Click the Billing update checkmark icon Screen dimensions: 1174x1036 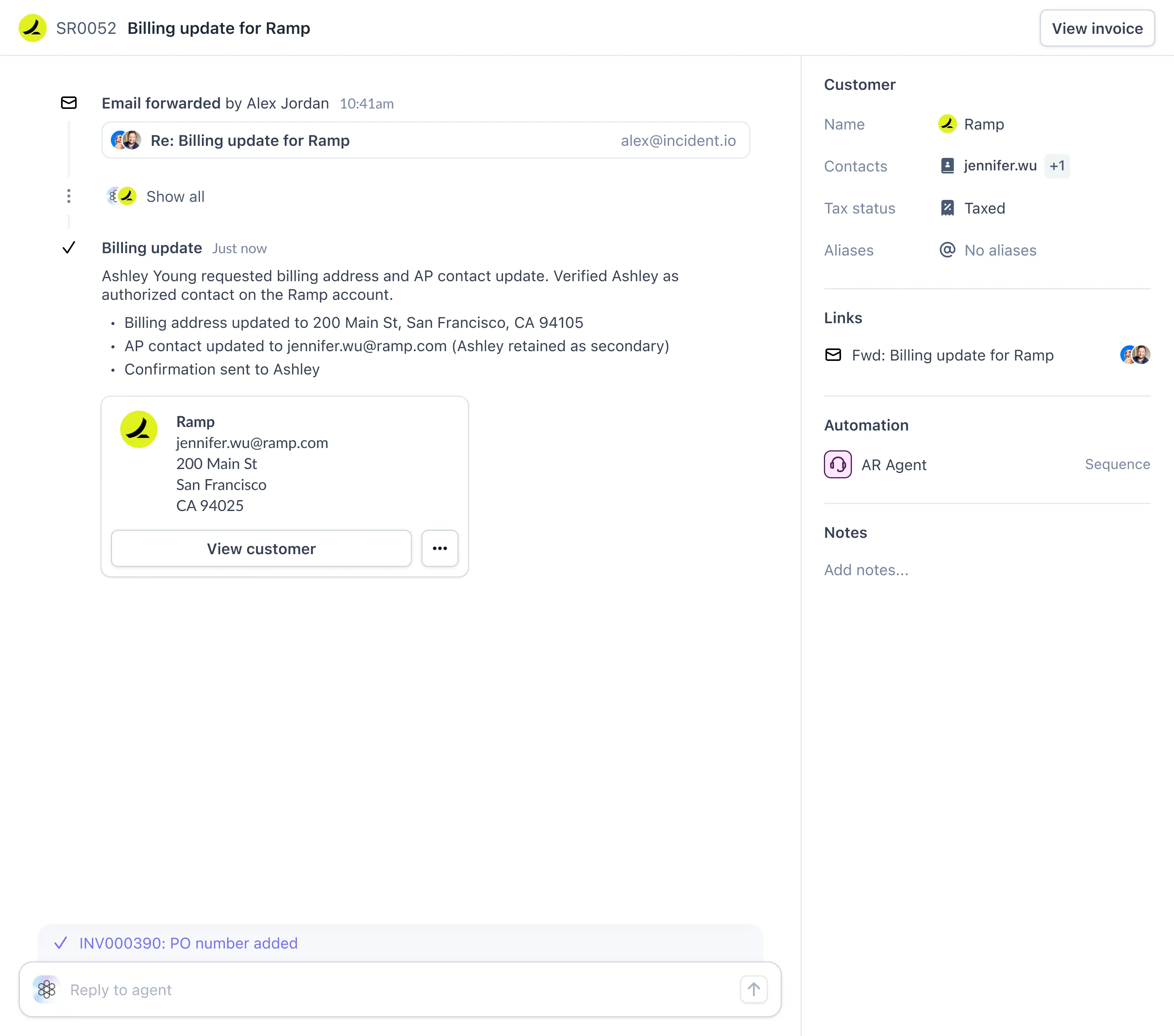point(69,247)
